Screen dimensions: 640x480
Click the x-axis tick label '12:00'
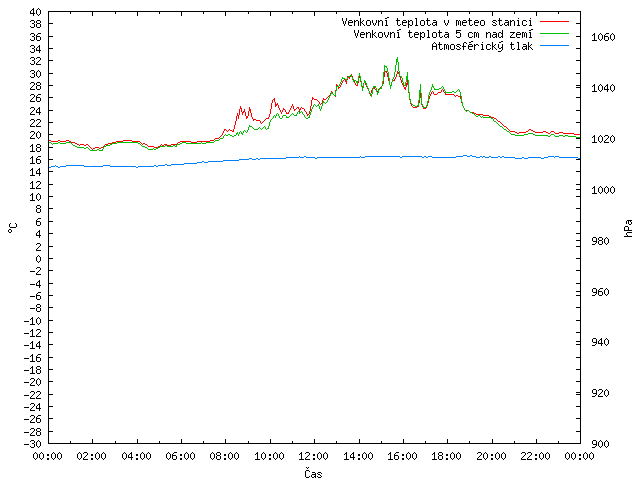pyautogui.click(x=313, y=456)
